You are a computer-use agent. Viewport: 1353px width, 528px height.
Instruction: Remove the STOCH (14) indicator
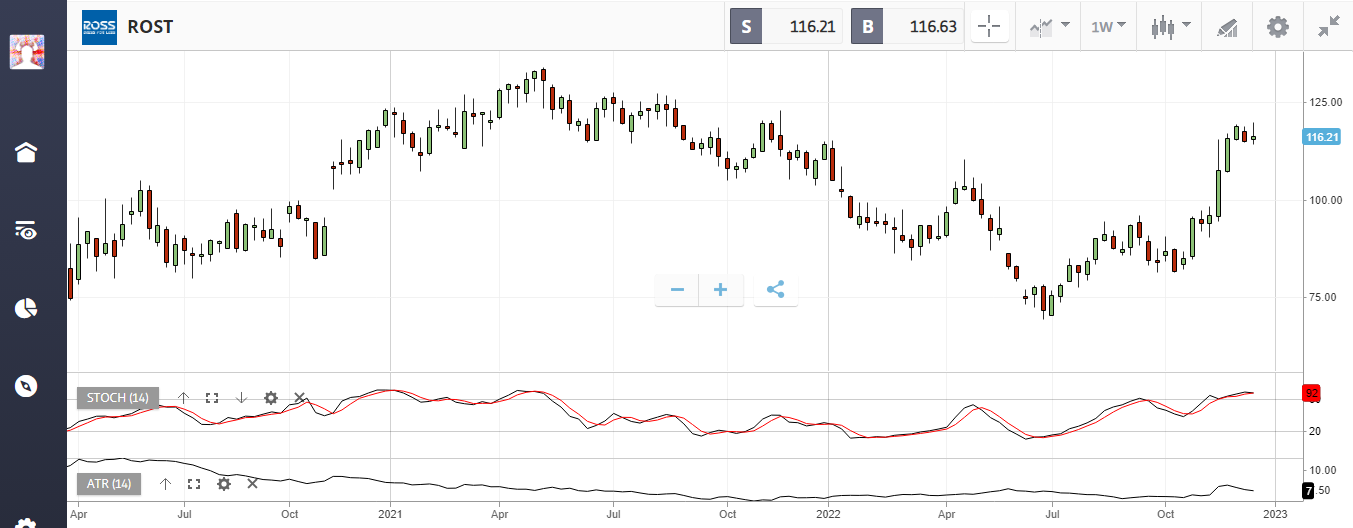pyautogui.click(x=299, y=398)
